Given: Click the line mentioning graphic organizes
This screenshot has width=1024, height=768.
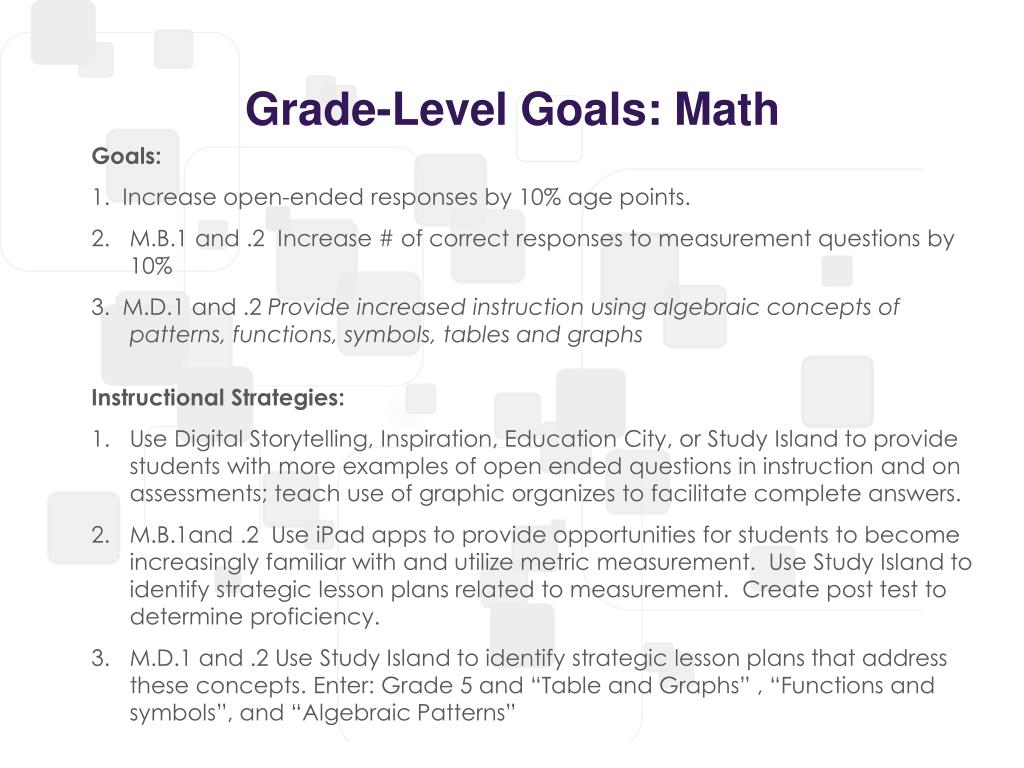Looking at the screenshot, I should pyautogui.click(x=545, y=494).
